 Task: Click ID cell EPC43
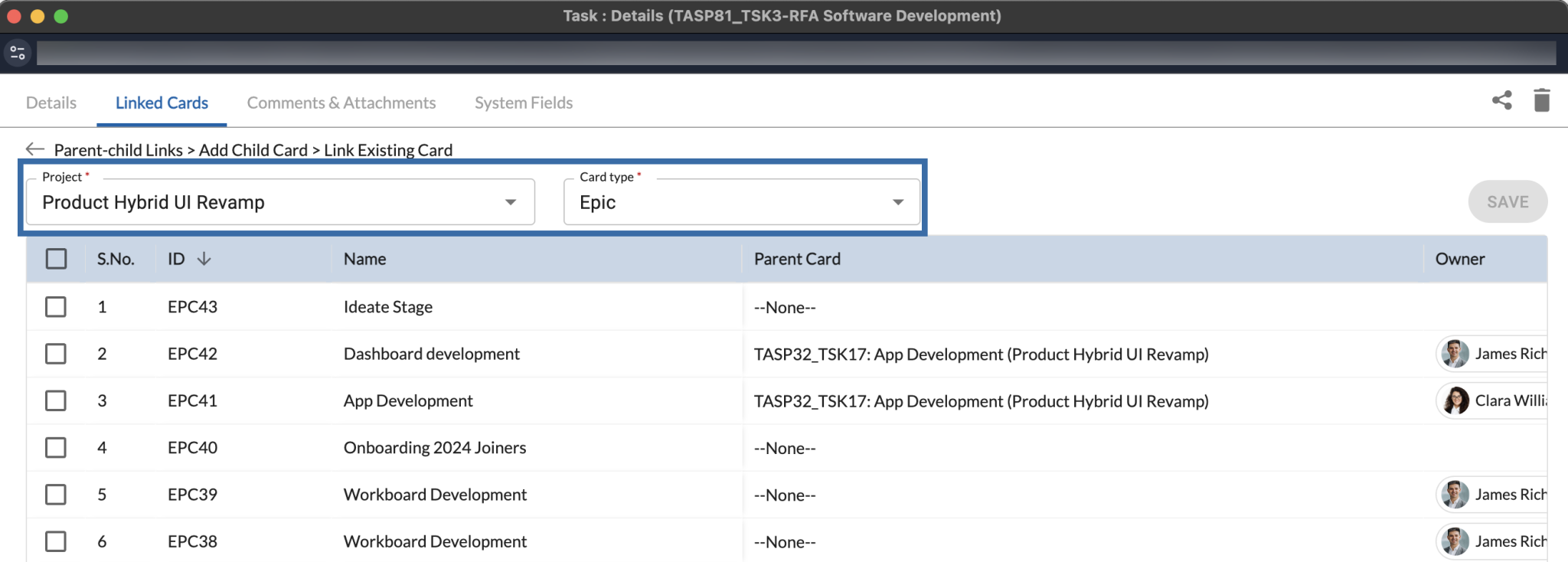(x=193, y=307)
